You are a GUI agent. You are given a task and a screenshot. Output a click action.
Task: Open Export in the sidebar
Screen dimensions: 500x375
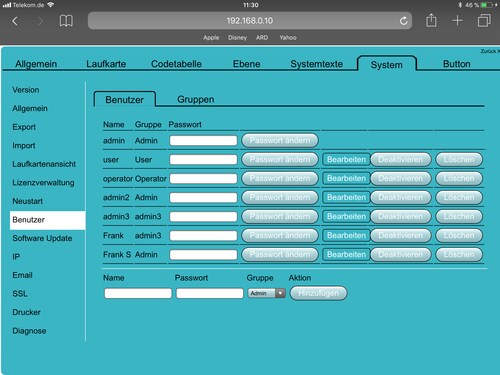point(24,127)
